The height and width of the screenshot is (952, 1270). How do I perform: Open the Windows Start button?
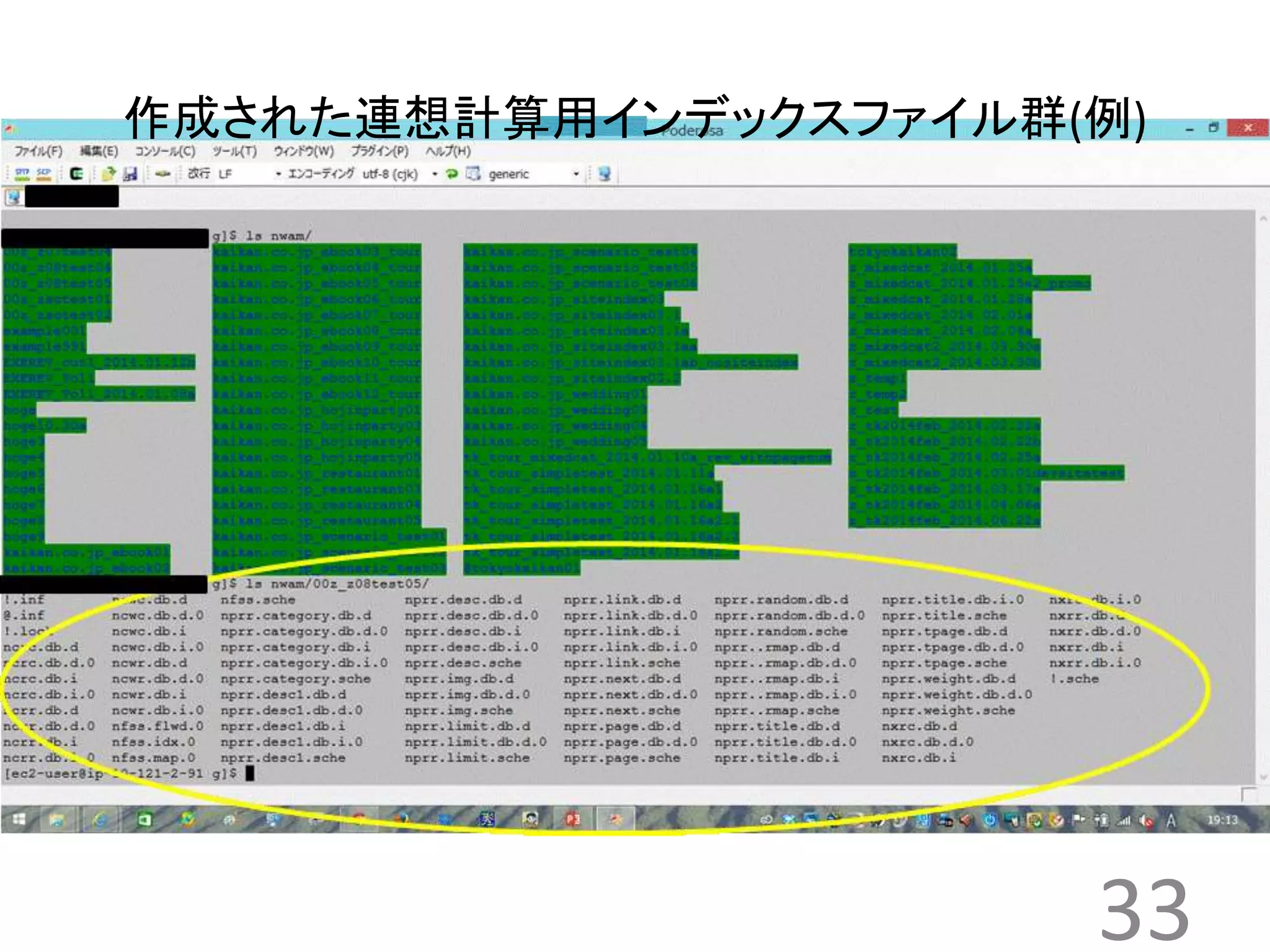19,819
